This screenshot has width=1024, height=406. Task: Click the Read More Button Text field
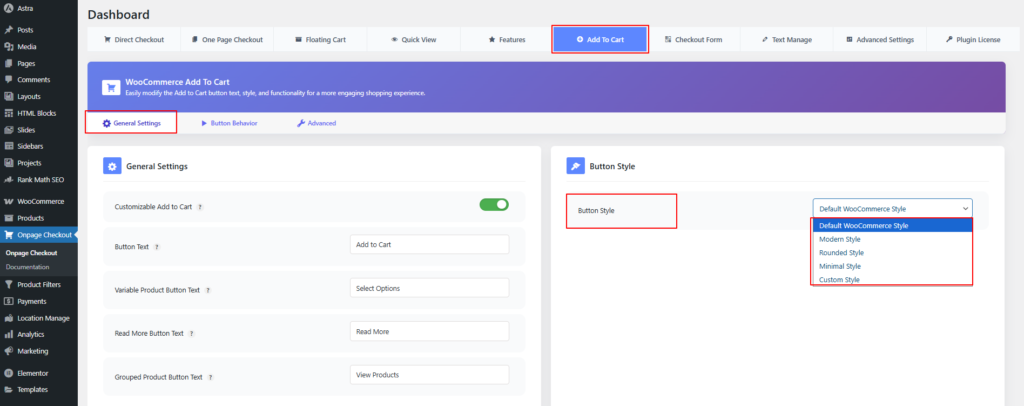point(429,331)
